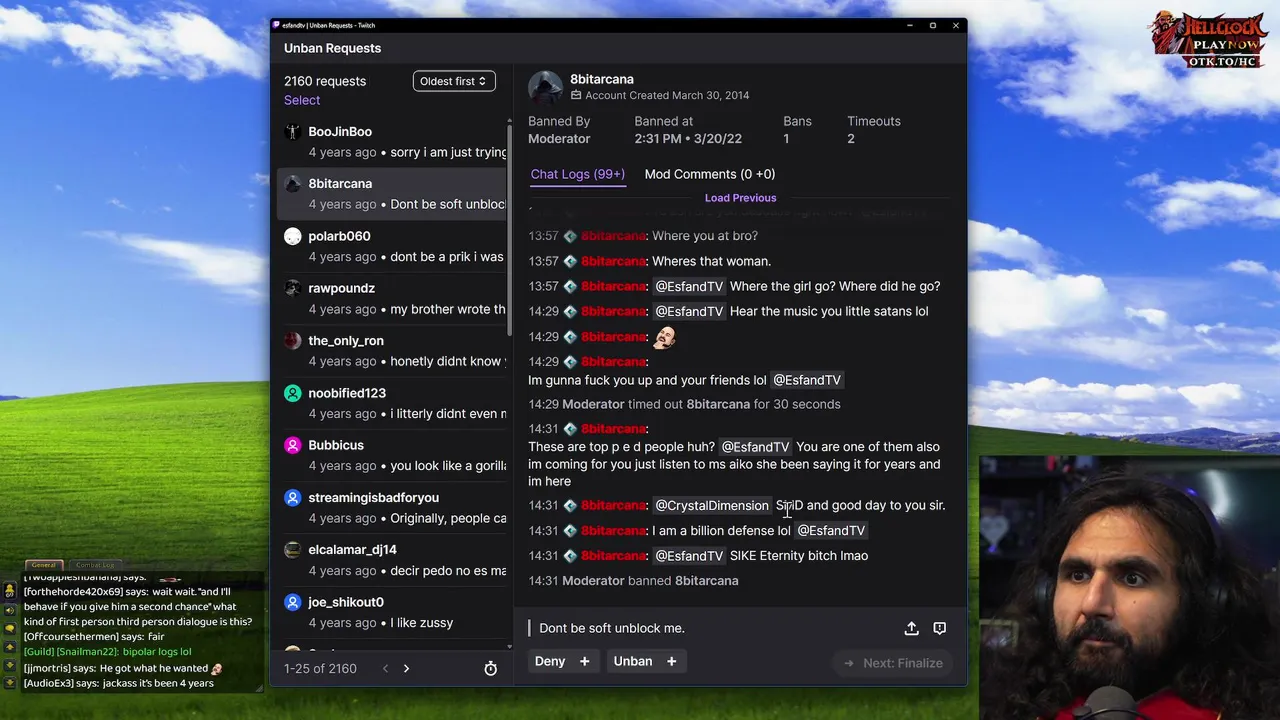
Task: Select the 8bitarcana request row
Action: tap(394, 194)
